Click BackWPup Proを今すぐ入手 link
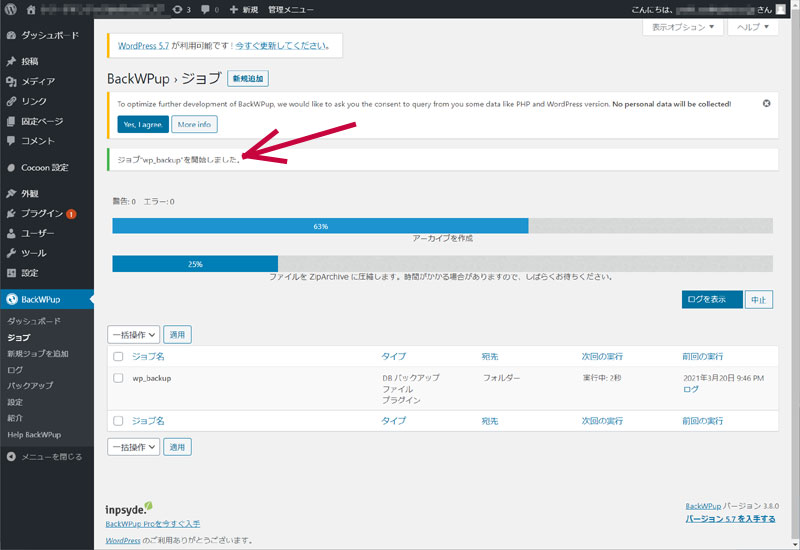Image resolution: width=800 pixels, height=550 pixels. pyautogui.click(x=153, y=524)
